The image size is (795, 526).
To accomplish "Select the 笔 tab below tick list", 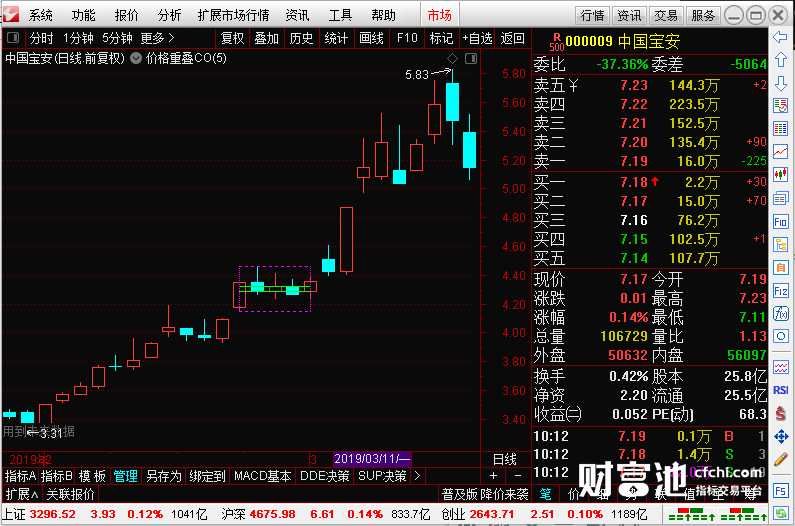I will tap(546, 494).
